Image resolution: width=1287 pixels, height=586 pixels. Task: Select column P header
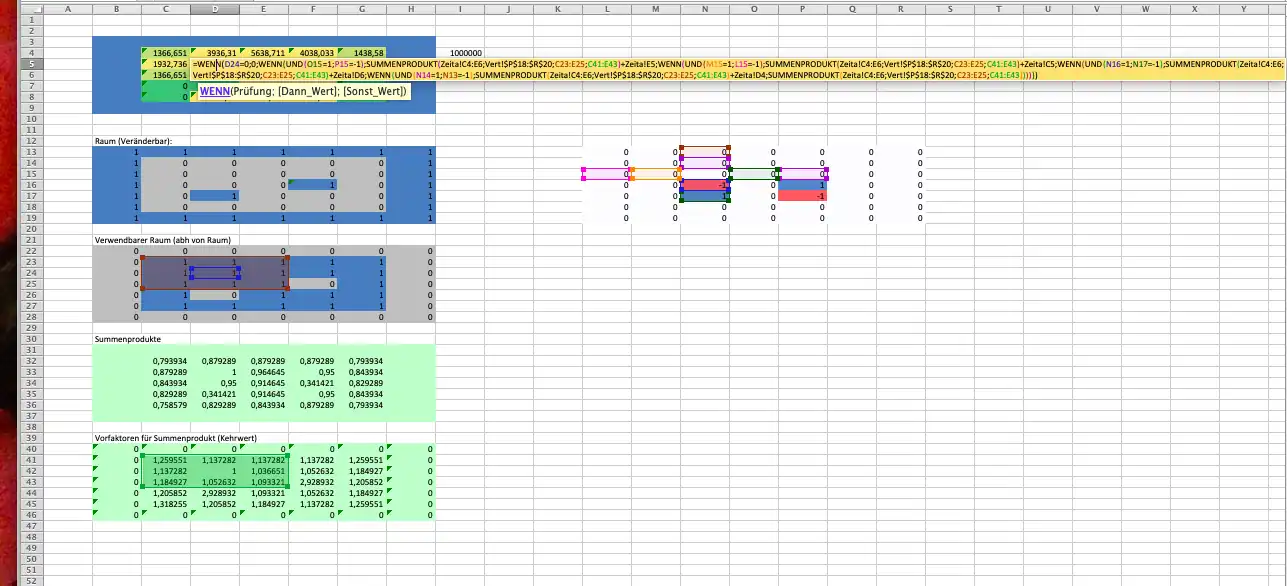(x=802, y=9)
